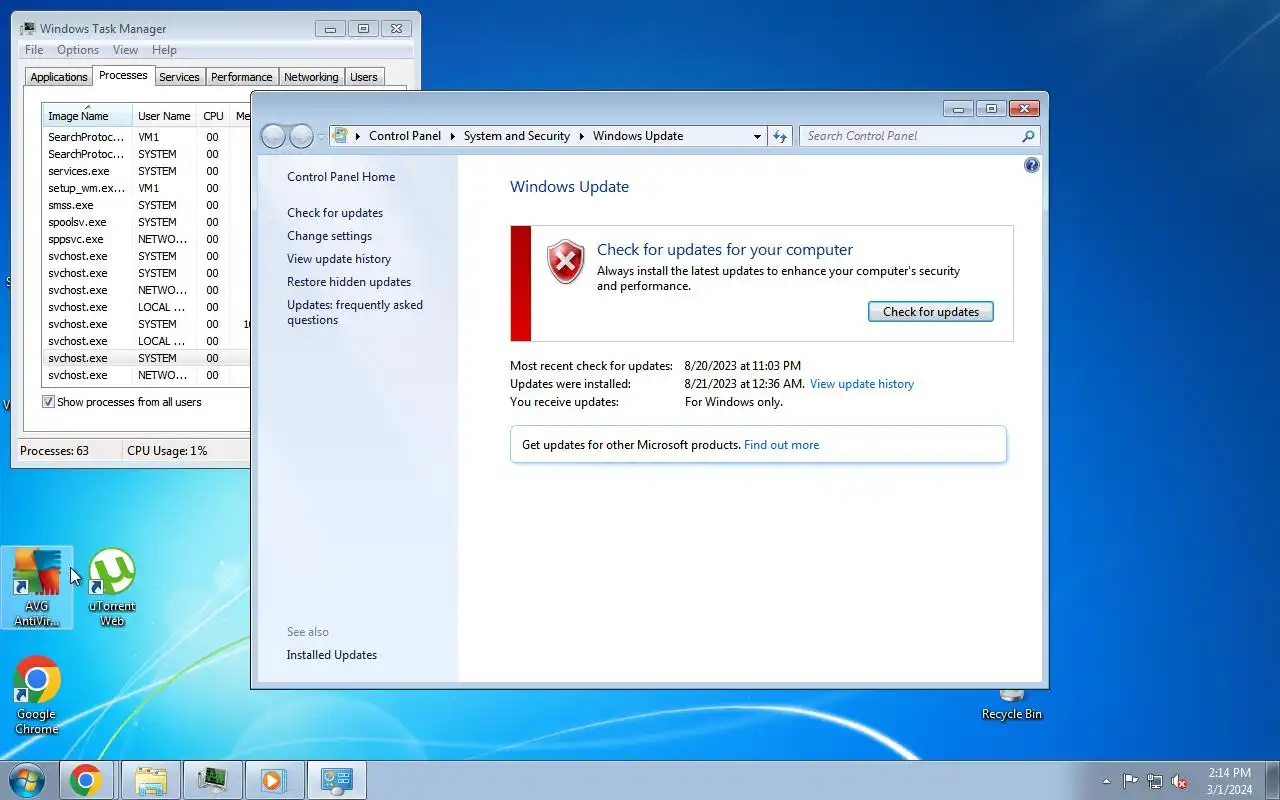This screenshot has width=1280, height=800.
Task: Switch to the Applications tab
Action: [59, 77]
